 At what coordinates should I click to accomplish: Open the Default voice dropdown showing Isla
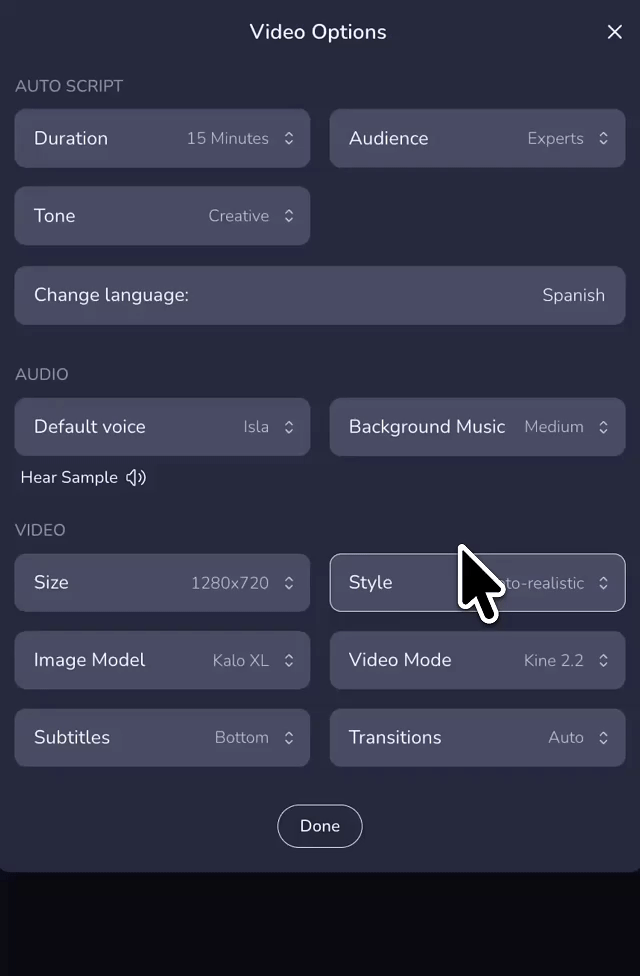[x=162, y=427]
